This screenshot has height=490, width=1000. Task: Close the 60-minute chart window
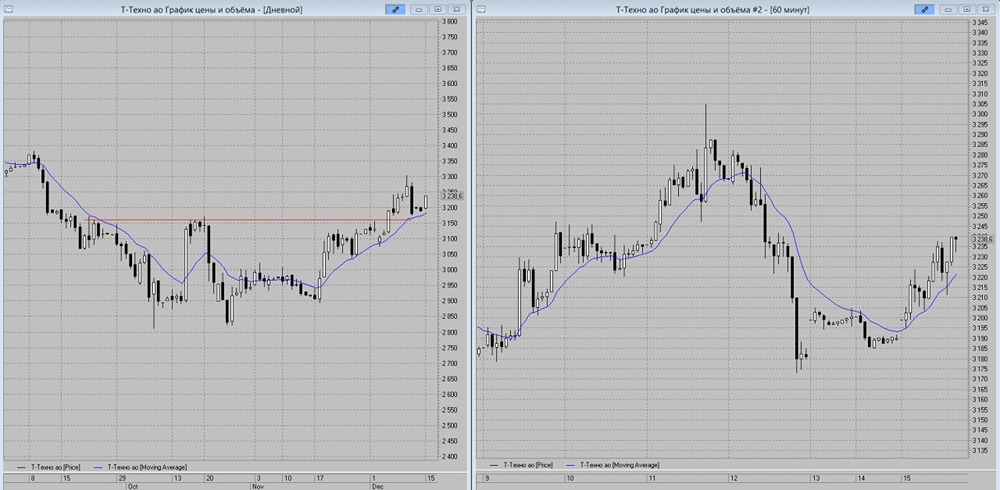pos(985,9)
